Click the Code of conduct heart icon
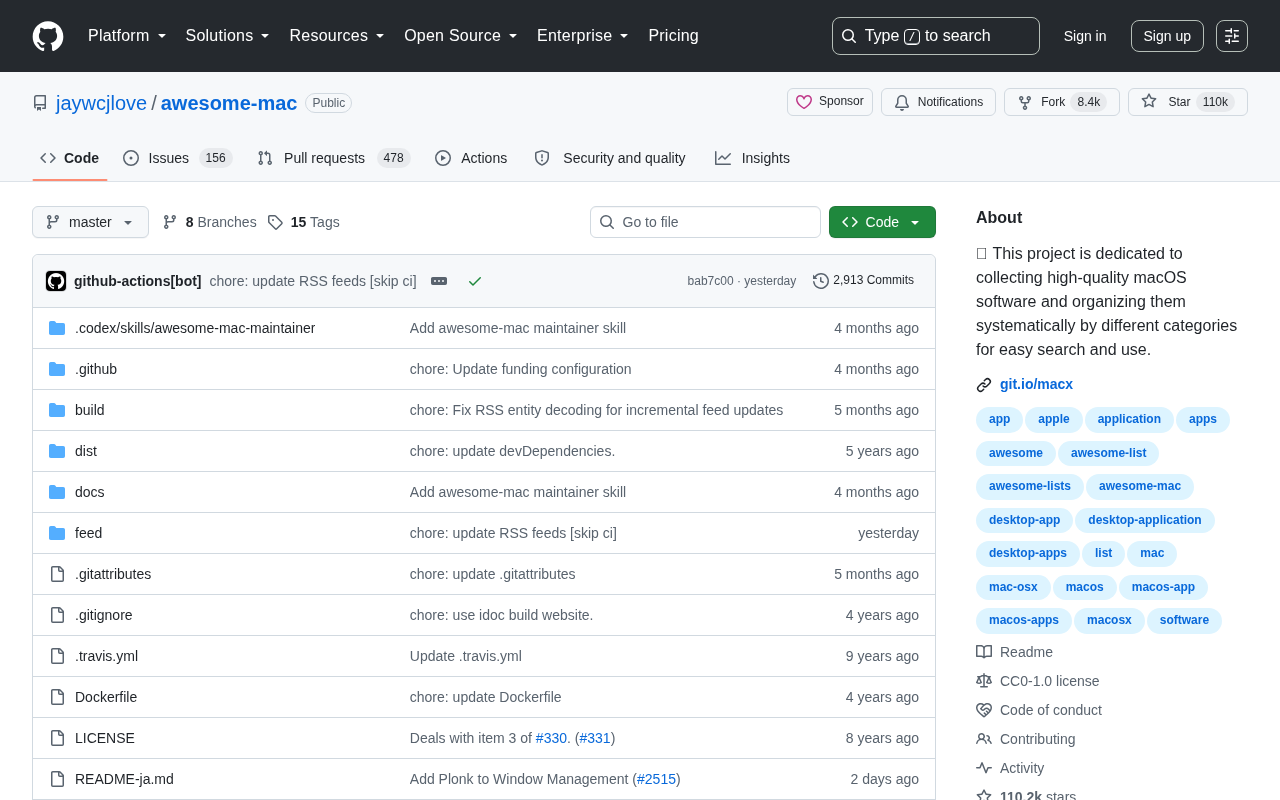Screen dimensions: 1280x800 (984, 710)
